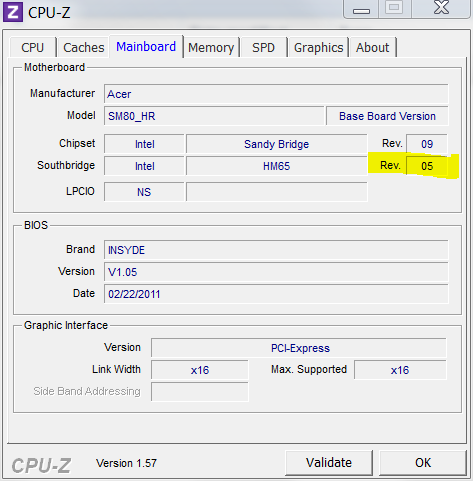
Task: Click the southbridge Rev. 05 value
Action: (x=427, y=166)
